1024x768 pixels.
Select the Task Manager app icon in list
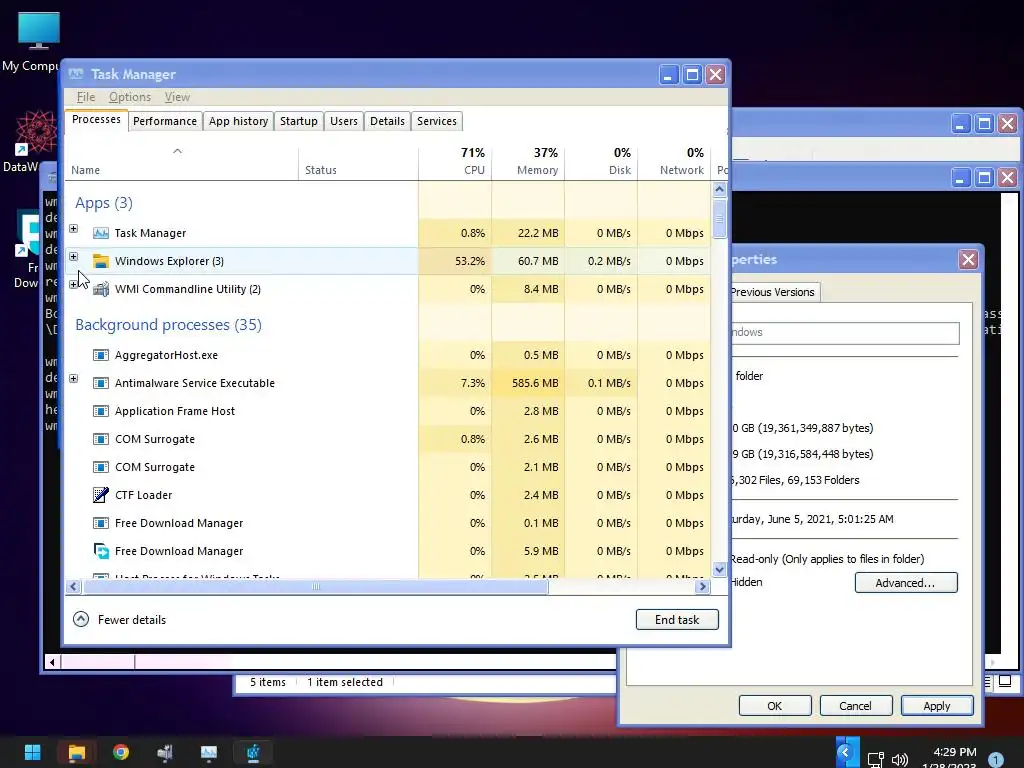click(101, 233)
